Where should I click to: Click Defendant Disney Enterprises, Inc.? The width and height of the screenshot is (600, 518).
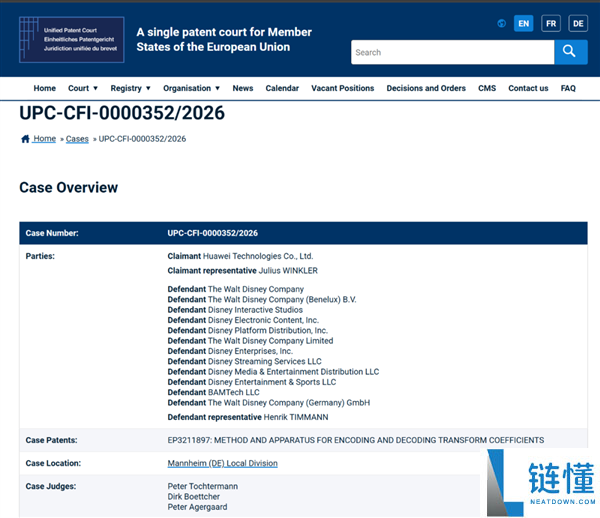coord(230,351)
